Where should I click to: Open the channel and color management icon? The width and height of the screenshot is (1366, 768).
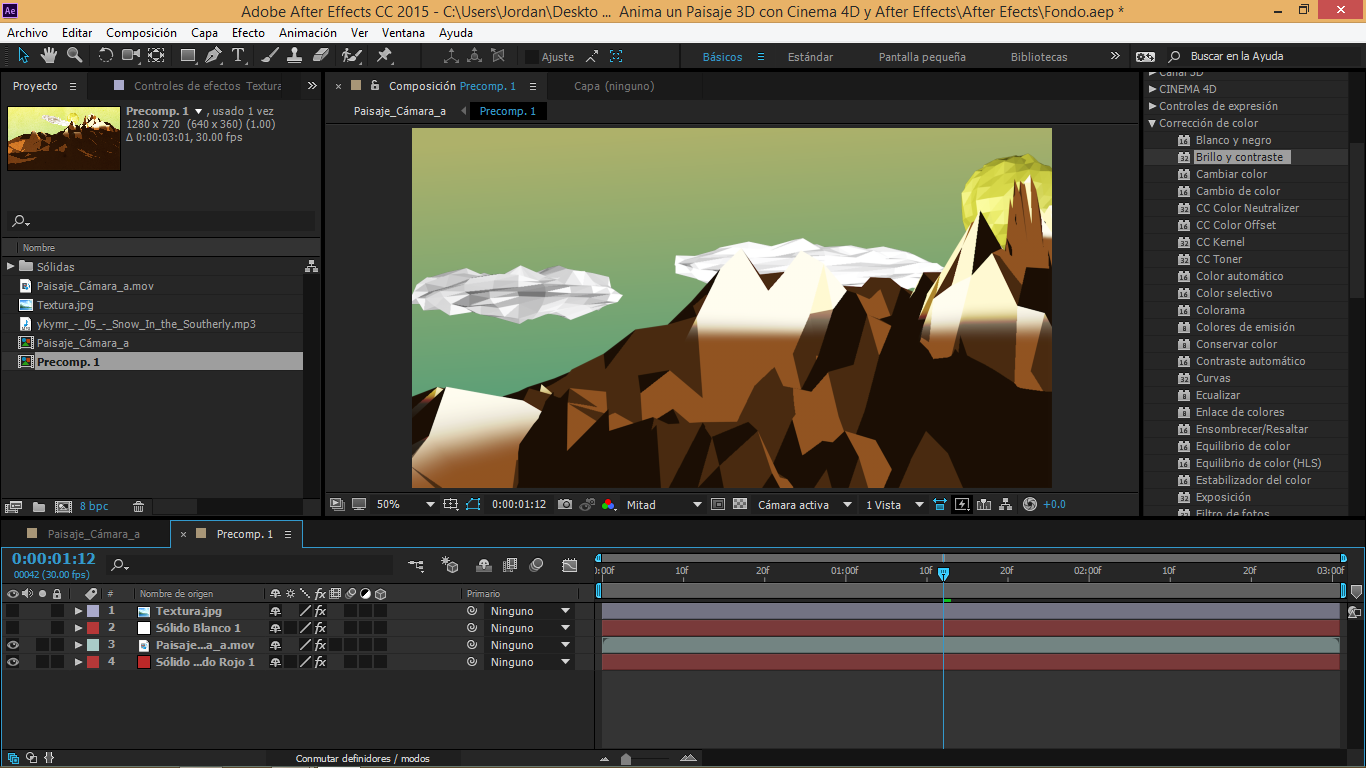(609, 505)
